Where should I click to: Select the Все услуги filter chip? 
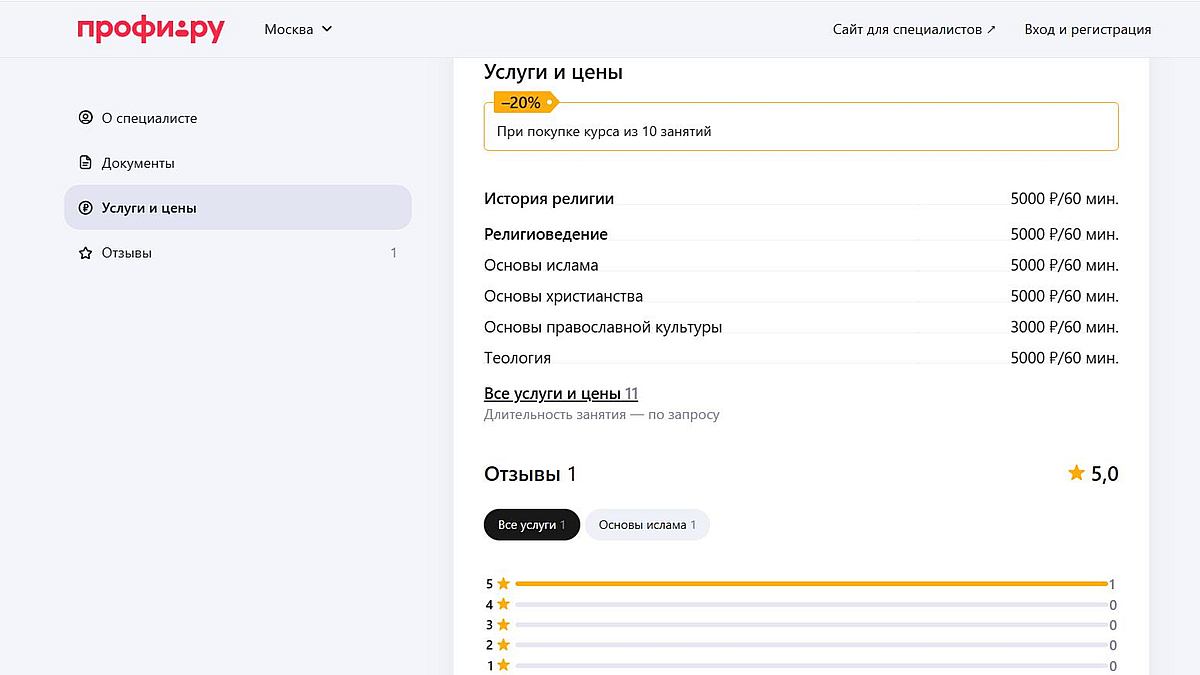coord(531,525)
